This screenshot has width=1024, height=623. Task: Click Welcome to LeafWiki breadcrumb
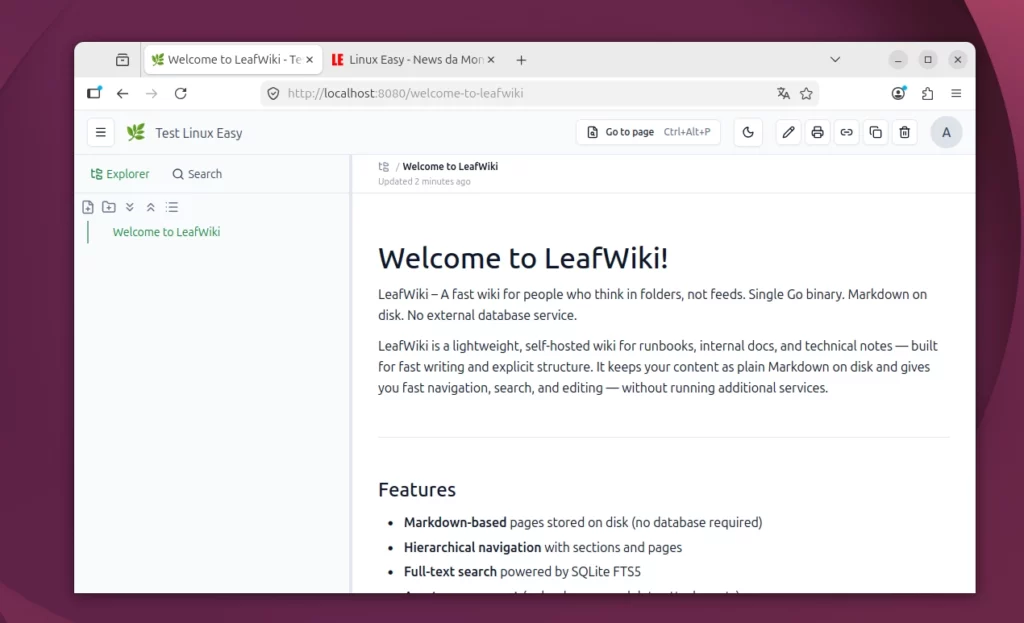pos(450,167)
